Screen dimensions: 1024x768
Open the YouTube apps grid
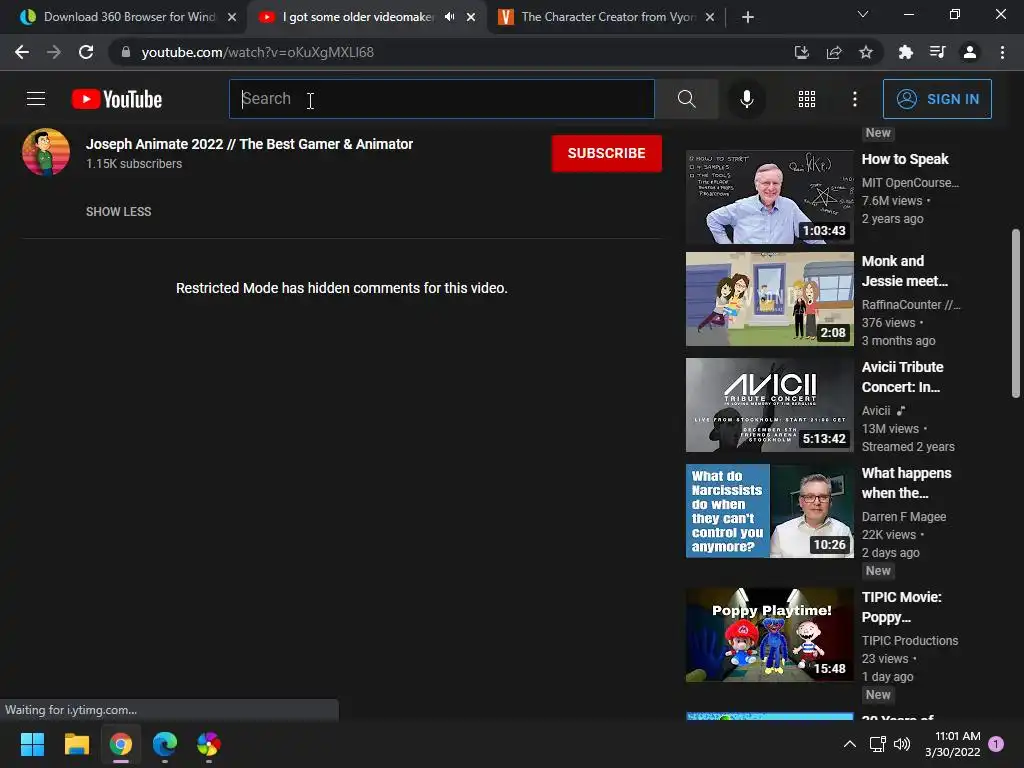click(807, 99)
